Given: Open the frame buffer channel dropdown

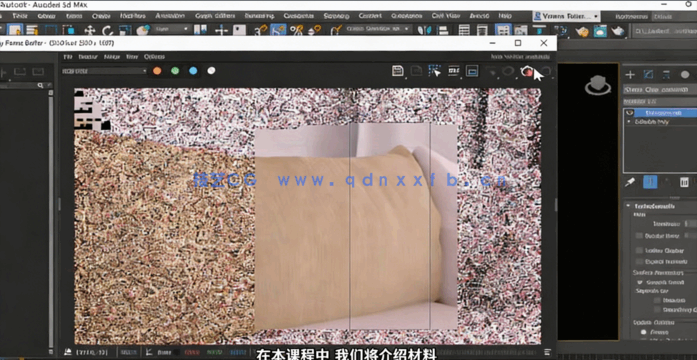Looking at the screenshot, I should click(x=104, y=71).
